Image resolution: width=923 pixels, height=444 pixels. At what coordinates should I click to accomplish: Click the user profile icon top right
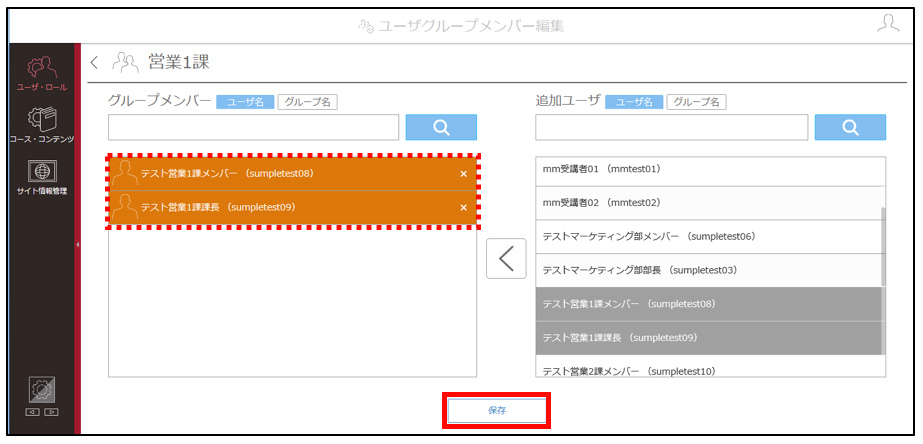888,23
